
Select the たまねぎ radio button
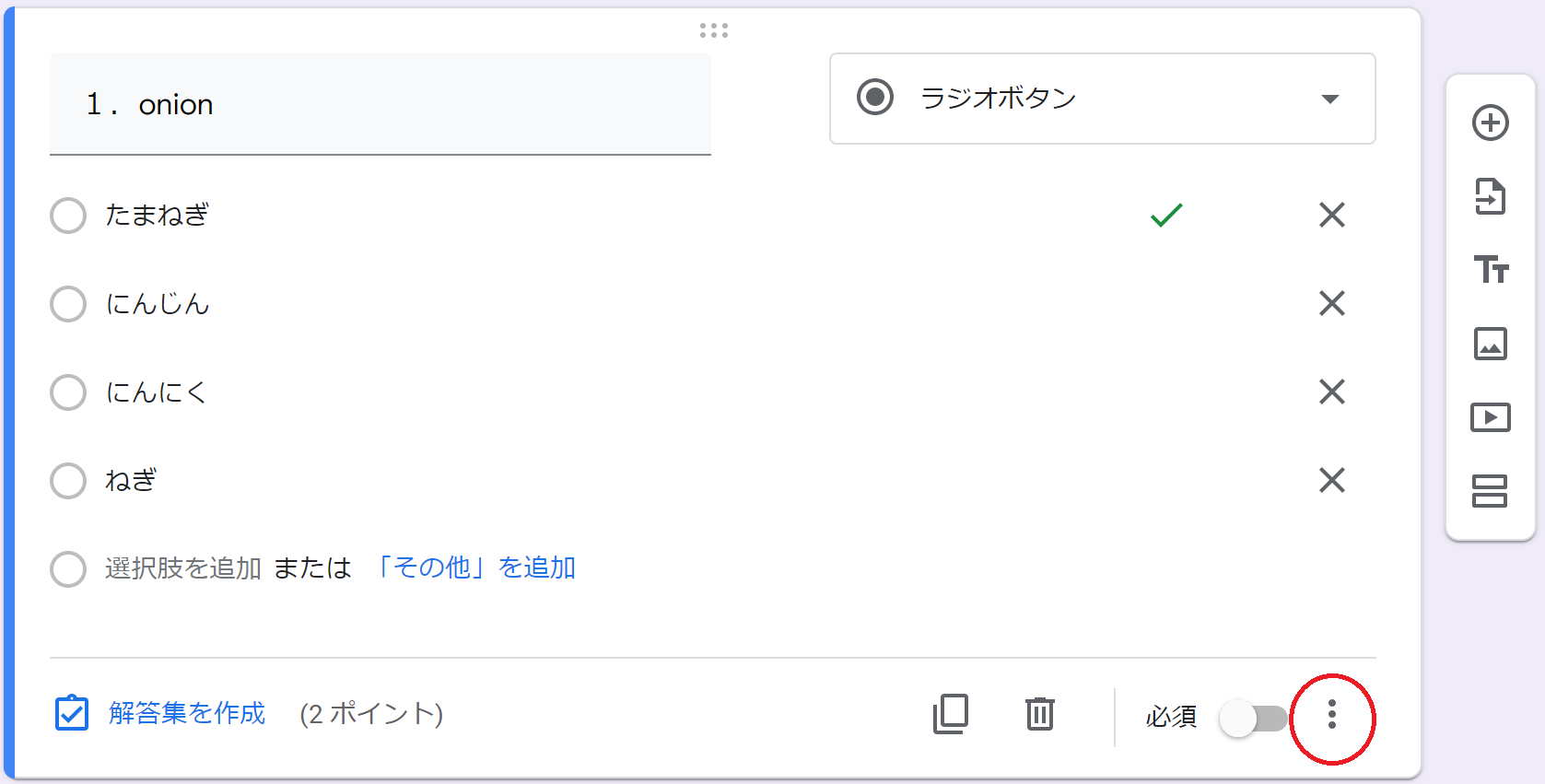click(68, 216)
